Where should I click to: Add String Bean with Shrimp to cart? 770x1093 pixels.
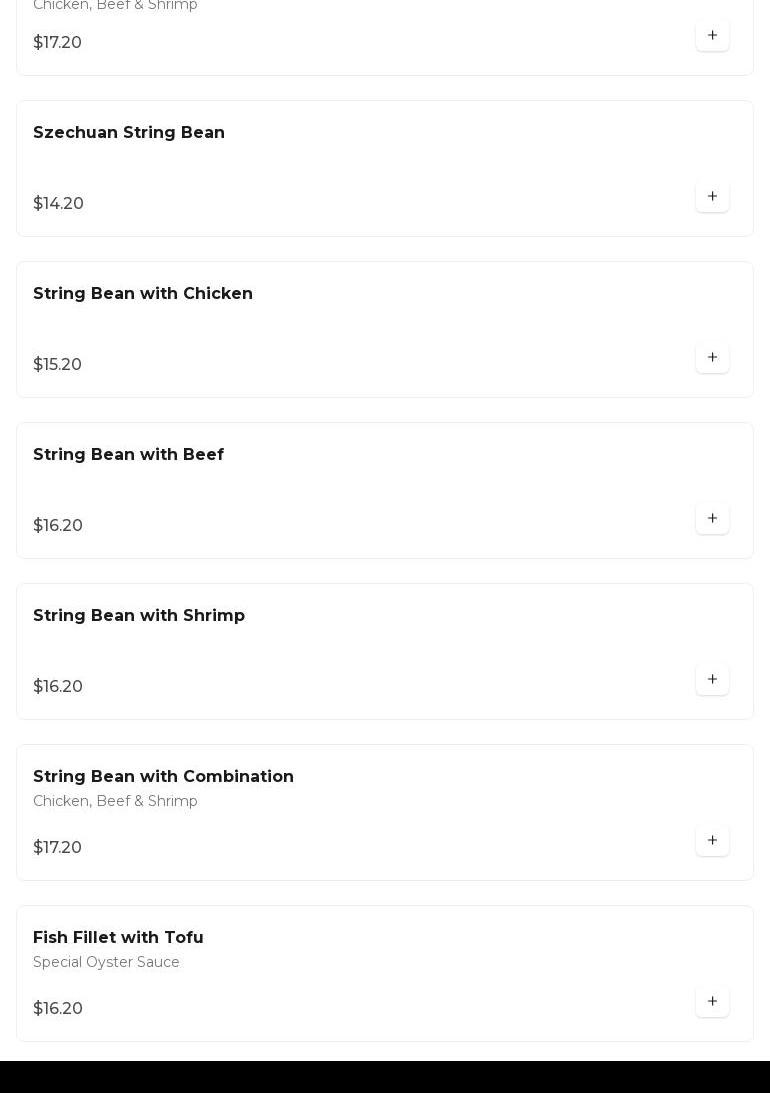[712, 680]
